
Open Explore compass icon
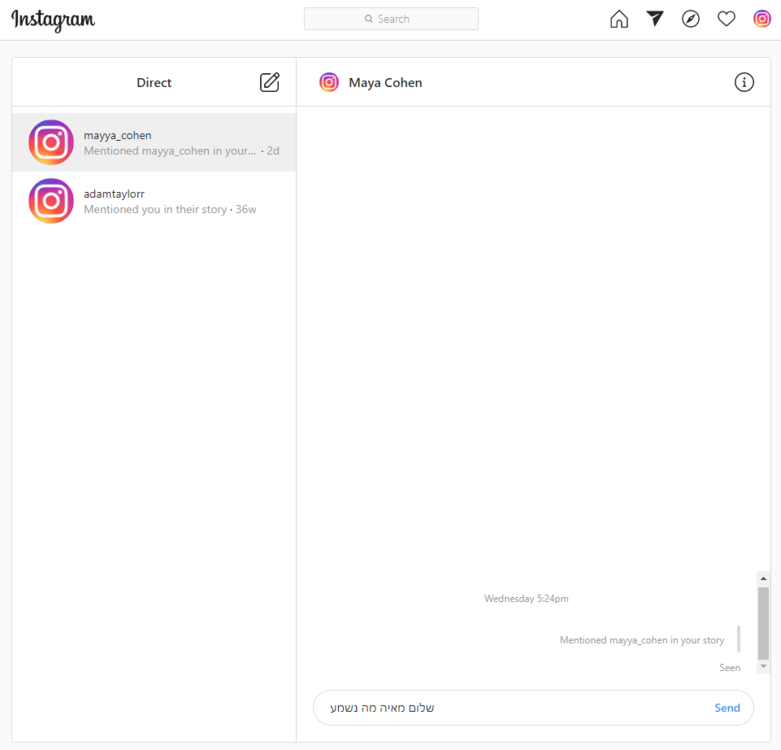click(691, 19)
